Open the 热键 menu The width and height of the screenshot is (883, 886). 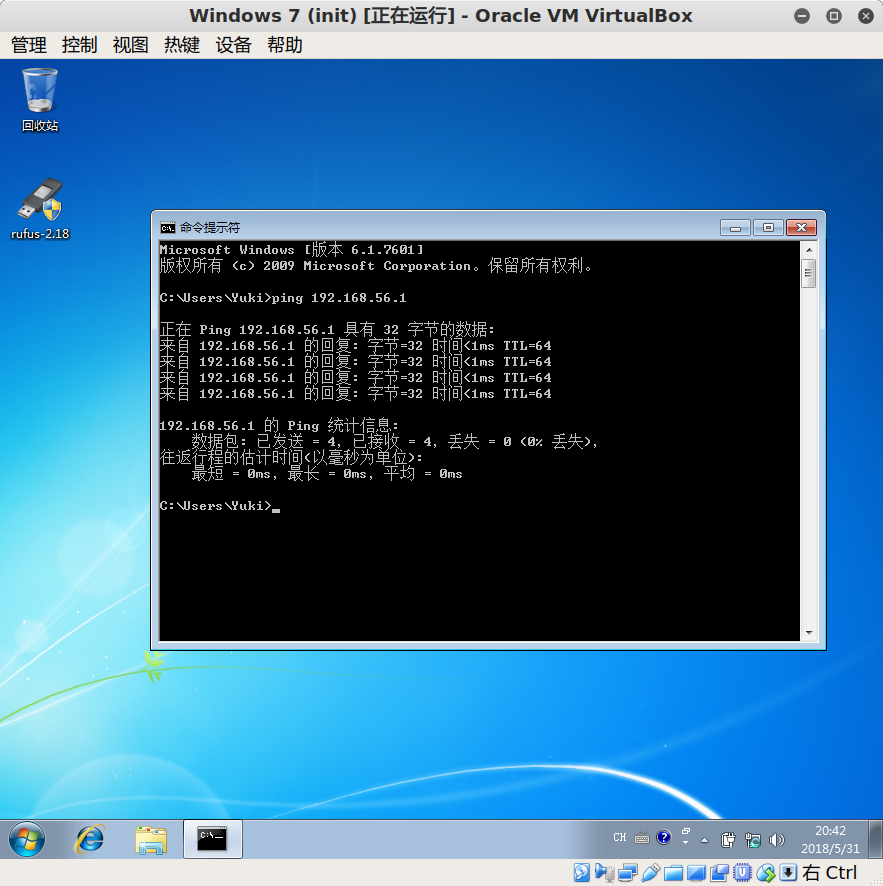[182, 45]
